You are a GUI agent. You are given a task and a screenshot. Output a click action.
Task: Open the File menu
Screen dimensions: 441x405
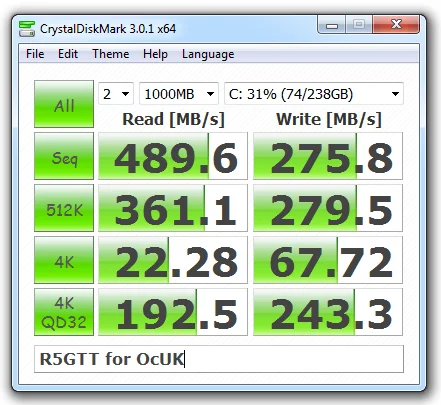tap(35, 54)
